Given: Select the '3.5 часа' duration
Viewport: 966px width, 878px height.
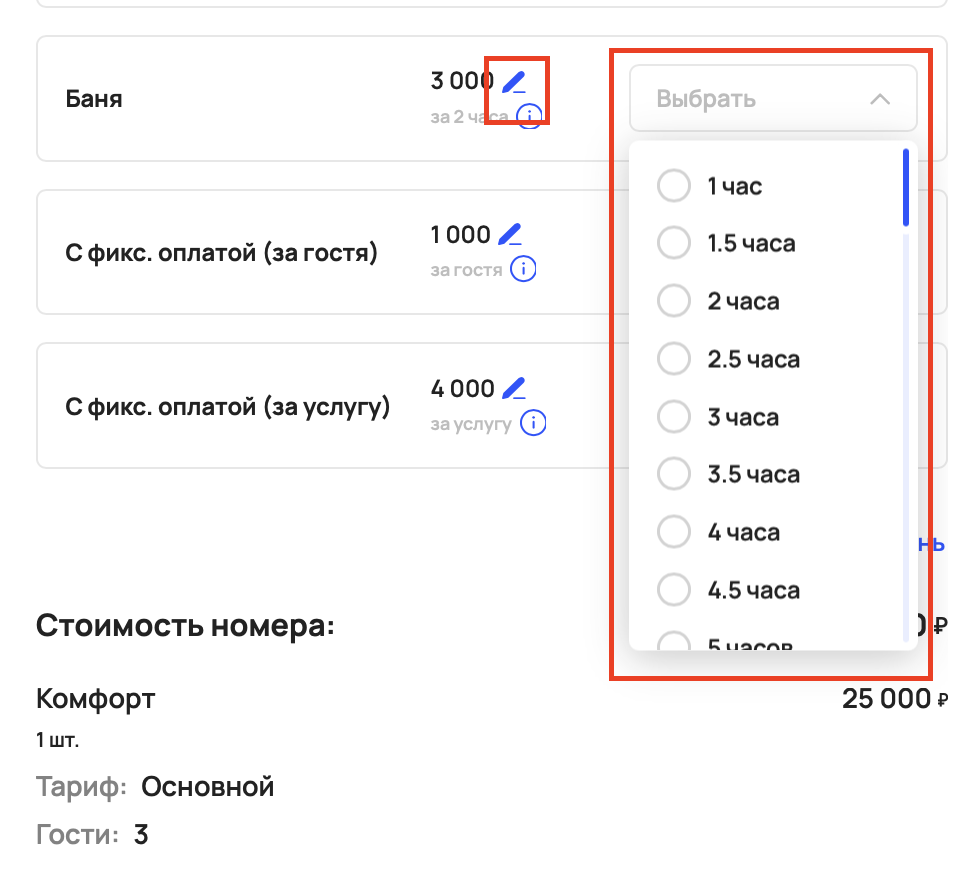Looking at the screenshot, I should (x=674, y=474).
